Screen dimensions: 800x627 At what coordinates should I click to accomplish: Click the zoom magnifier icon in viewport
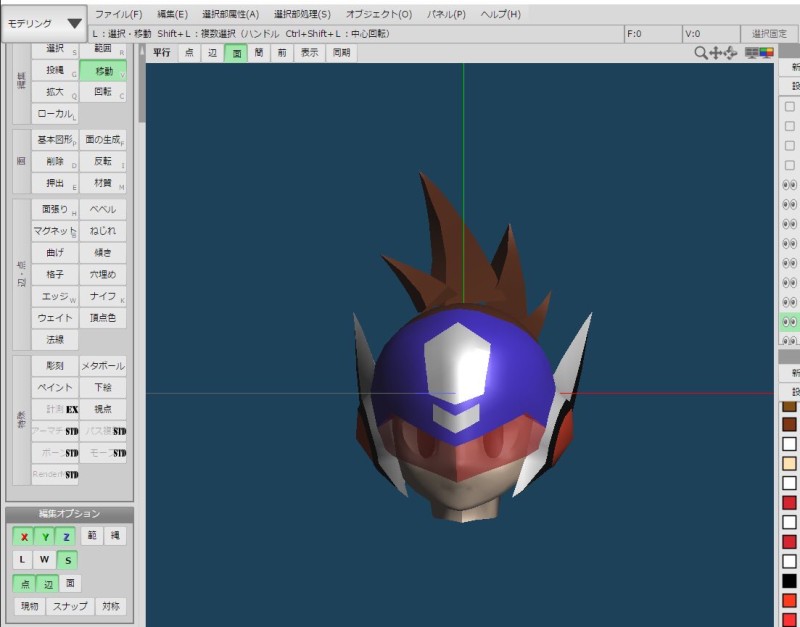coord(701,52)
